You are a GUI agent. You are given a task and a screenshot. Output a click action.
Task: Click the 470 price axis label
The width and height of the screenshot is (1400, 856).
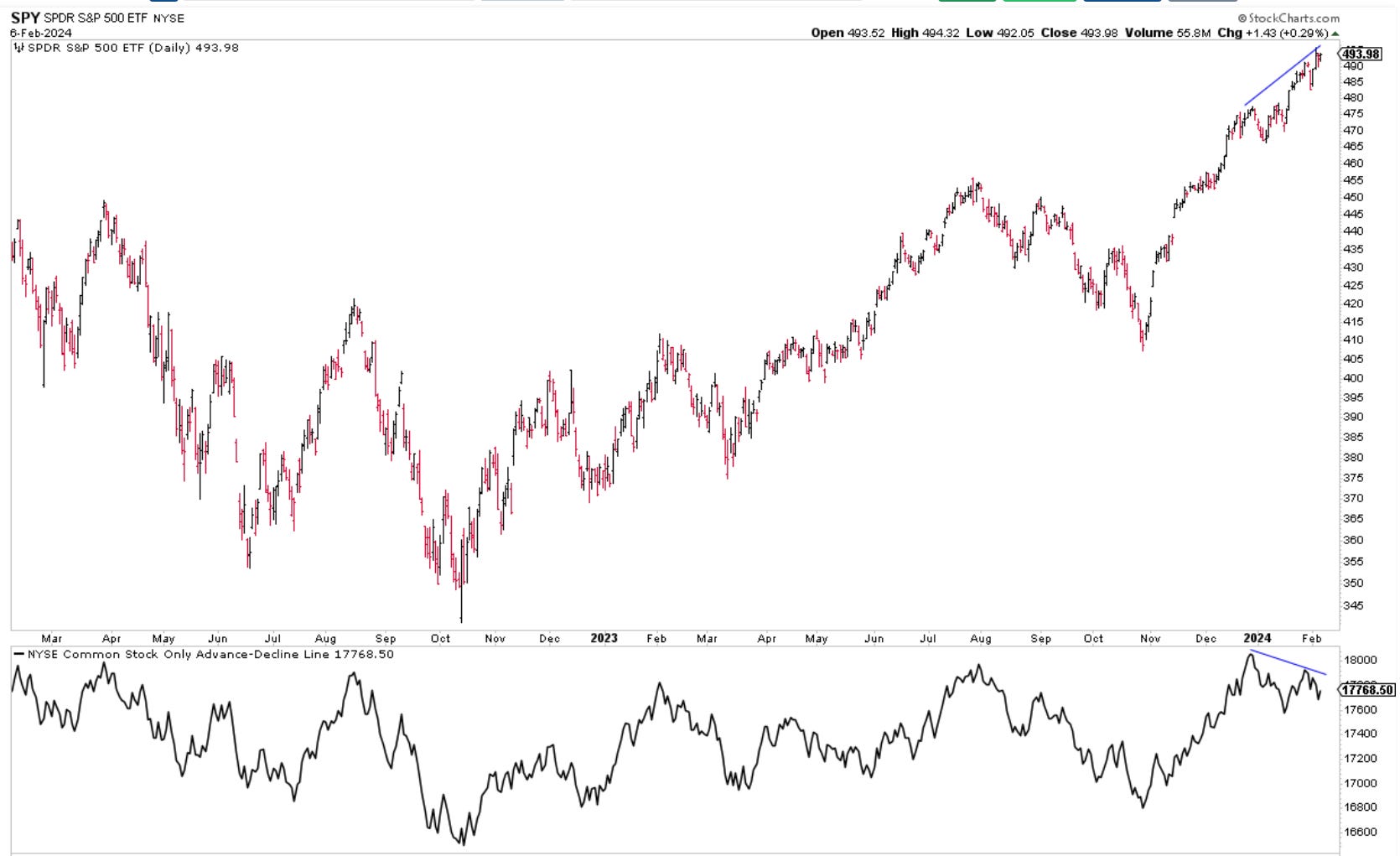[x=1353, y=131]
